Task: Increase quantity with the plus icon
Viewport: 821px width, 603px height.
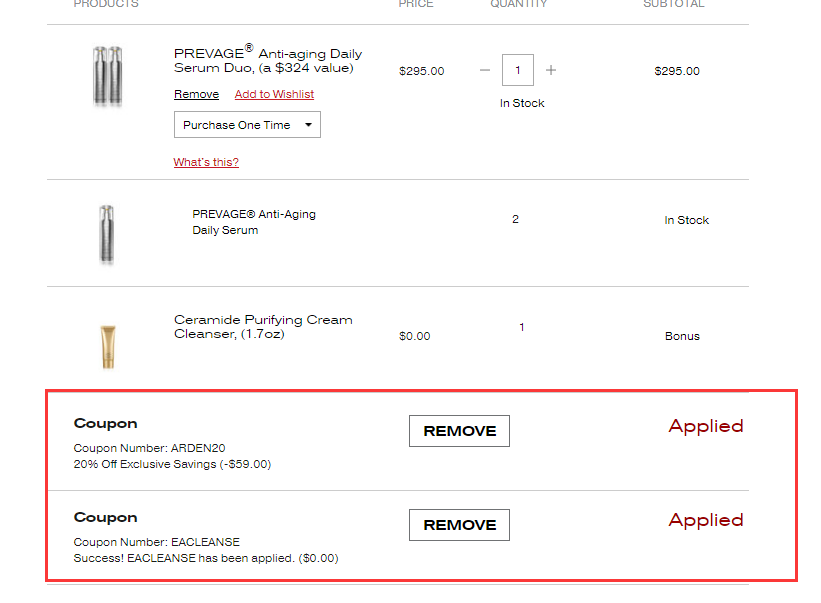Action: (x=551, y=71)
